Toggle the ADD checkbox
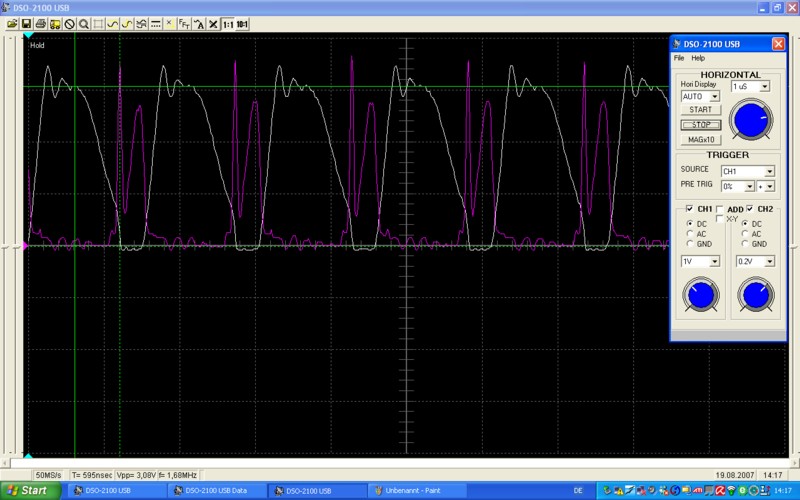This screenshot has height=500, width=800. pos(719,209)
